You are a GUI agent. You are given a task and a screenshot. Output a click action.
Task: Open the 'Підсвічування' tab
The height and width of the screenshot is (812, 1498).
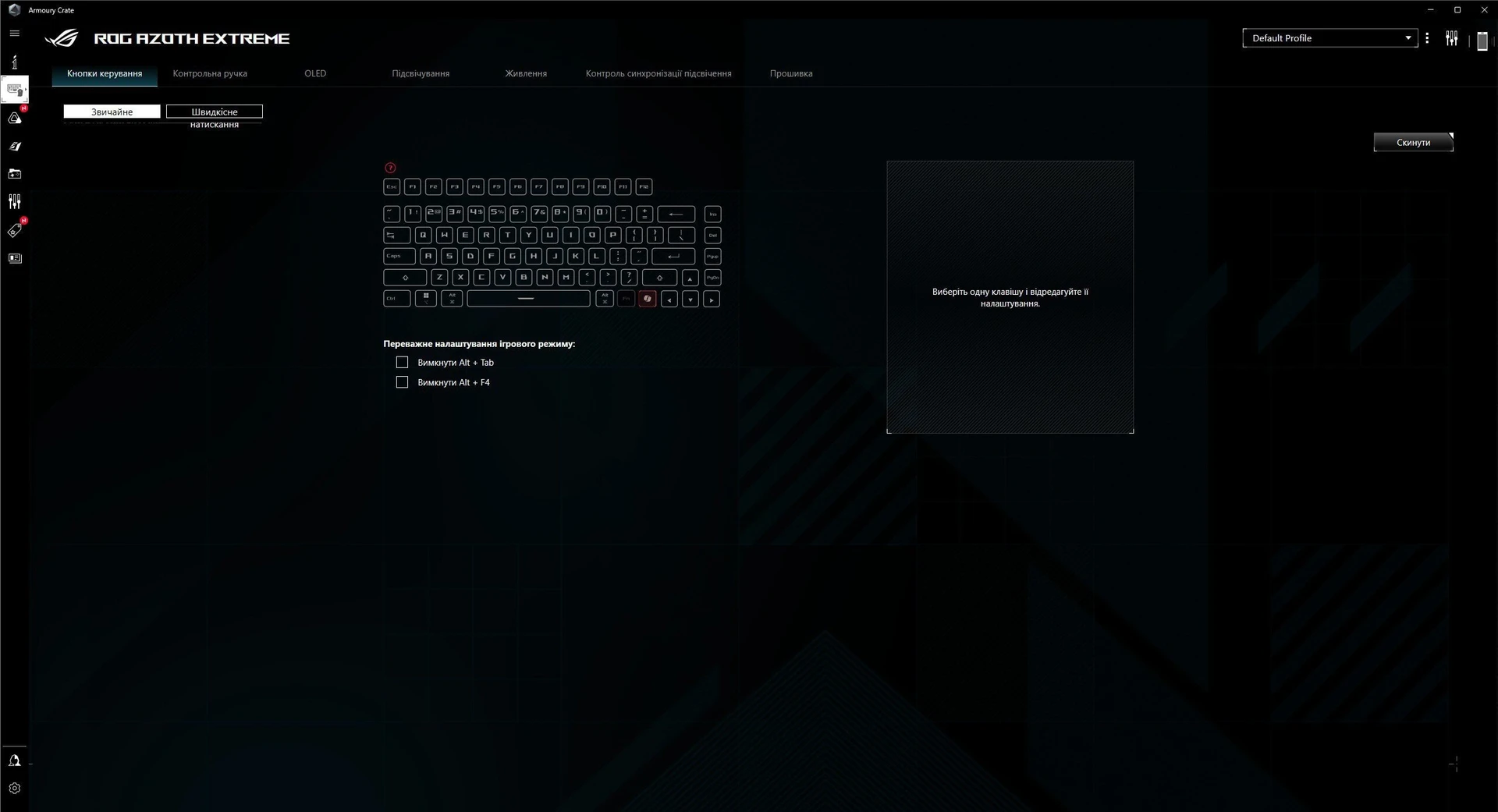coord(421,73)
